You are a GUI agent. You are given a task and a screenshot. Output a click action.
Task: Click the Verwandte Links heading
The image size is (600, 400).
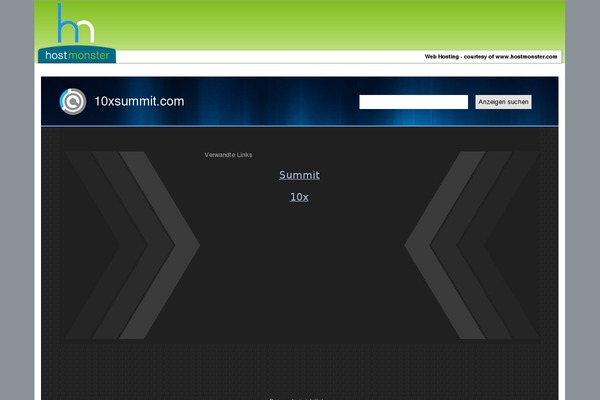tap(228, 155)
